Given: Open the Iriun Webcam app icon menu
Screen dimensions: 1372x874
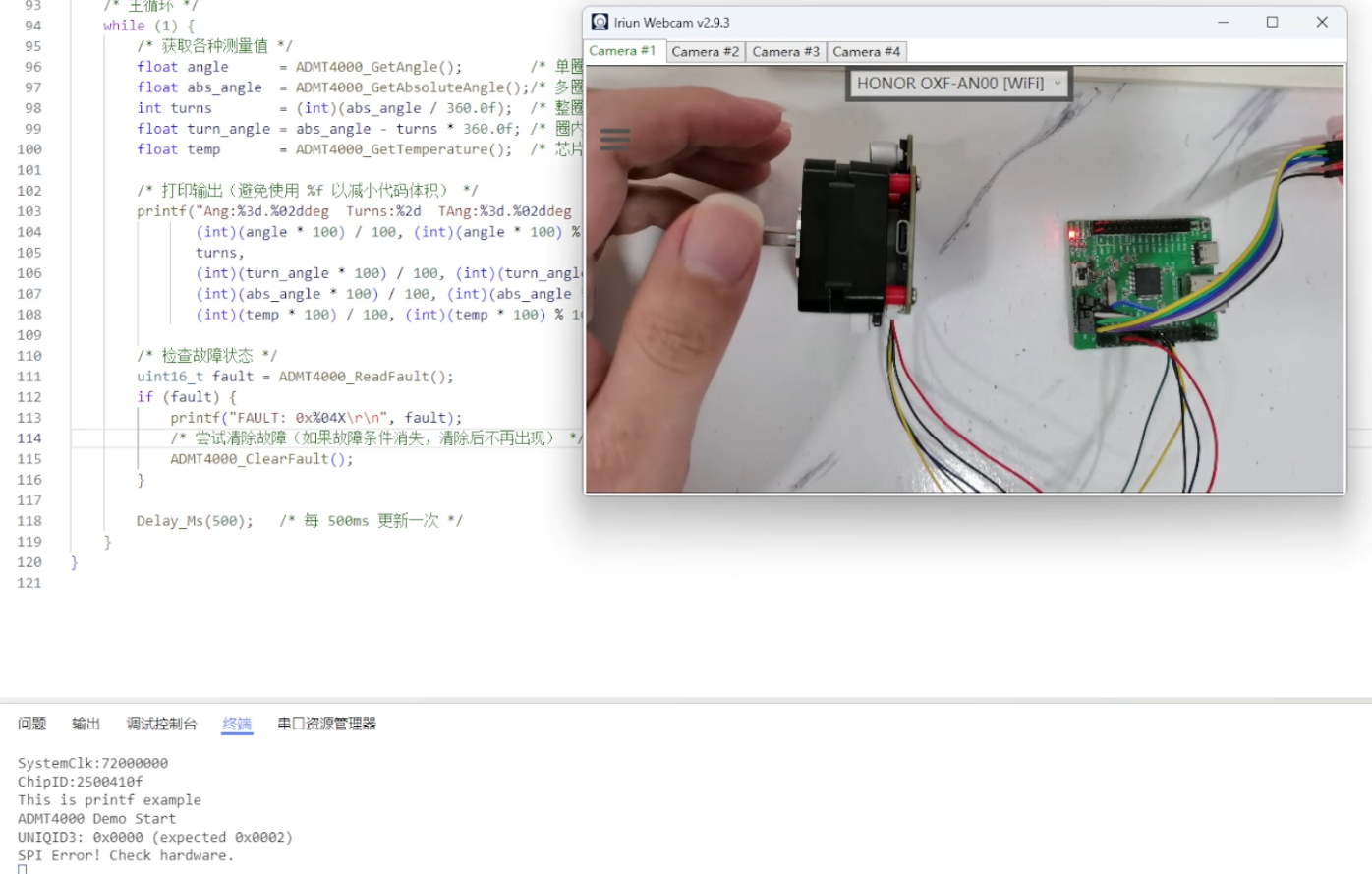Looking at the screenshot, I should [600, 22].
